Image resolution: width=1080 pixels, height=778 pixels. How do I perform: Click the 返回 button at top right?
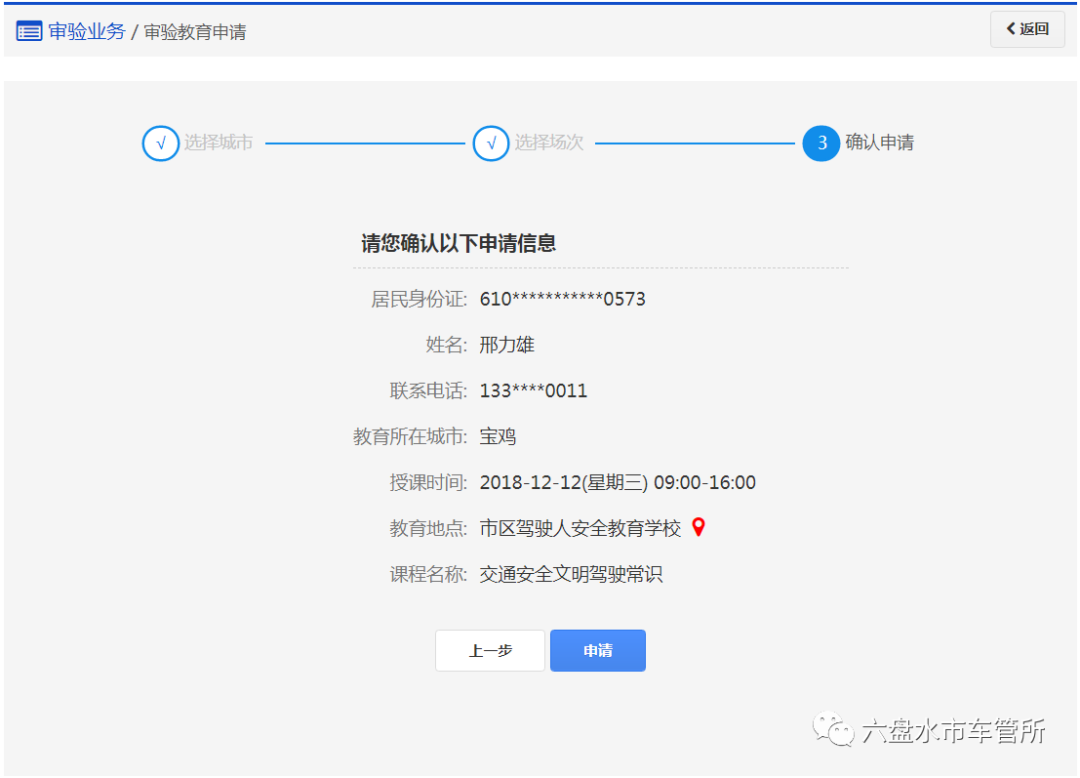[1027, 29]
